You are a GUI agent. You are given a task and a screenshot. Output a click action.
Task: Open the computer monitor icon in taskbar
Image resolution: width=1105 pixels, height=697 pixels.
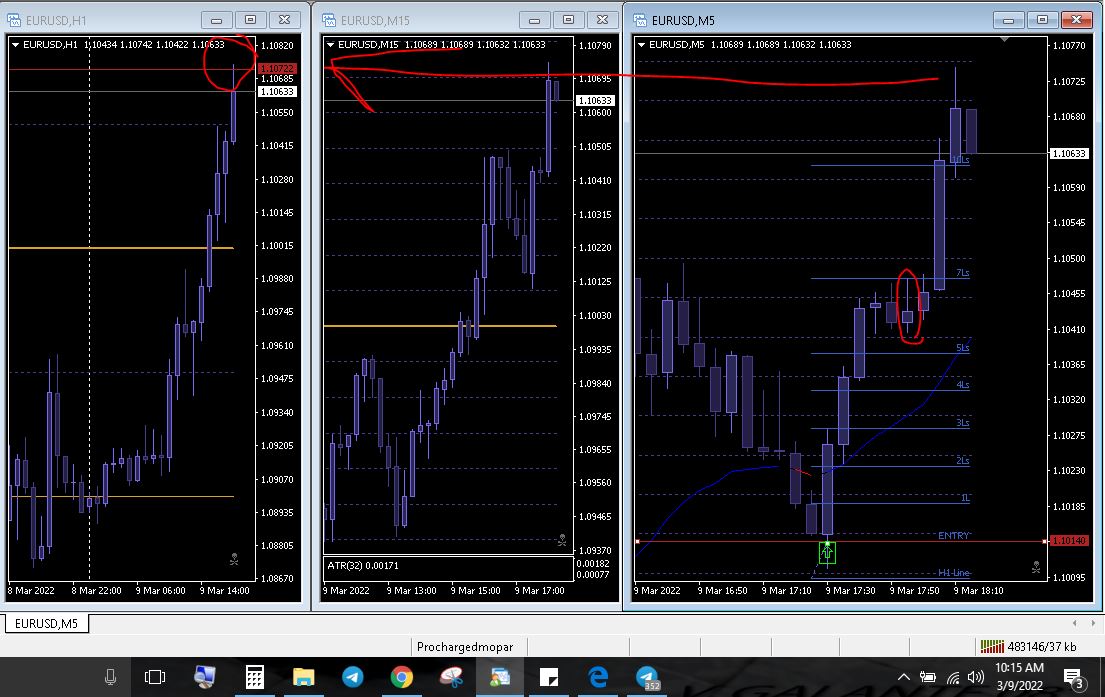(204, 677)
